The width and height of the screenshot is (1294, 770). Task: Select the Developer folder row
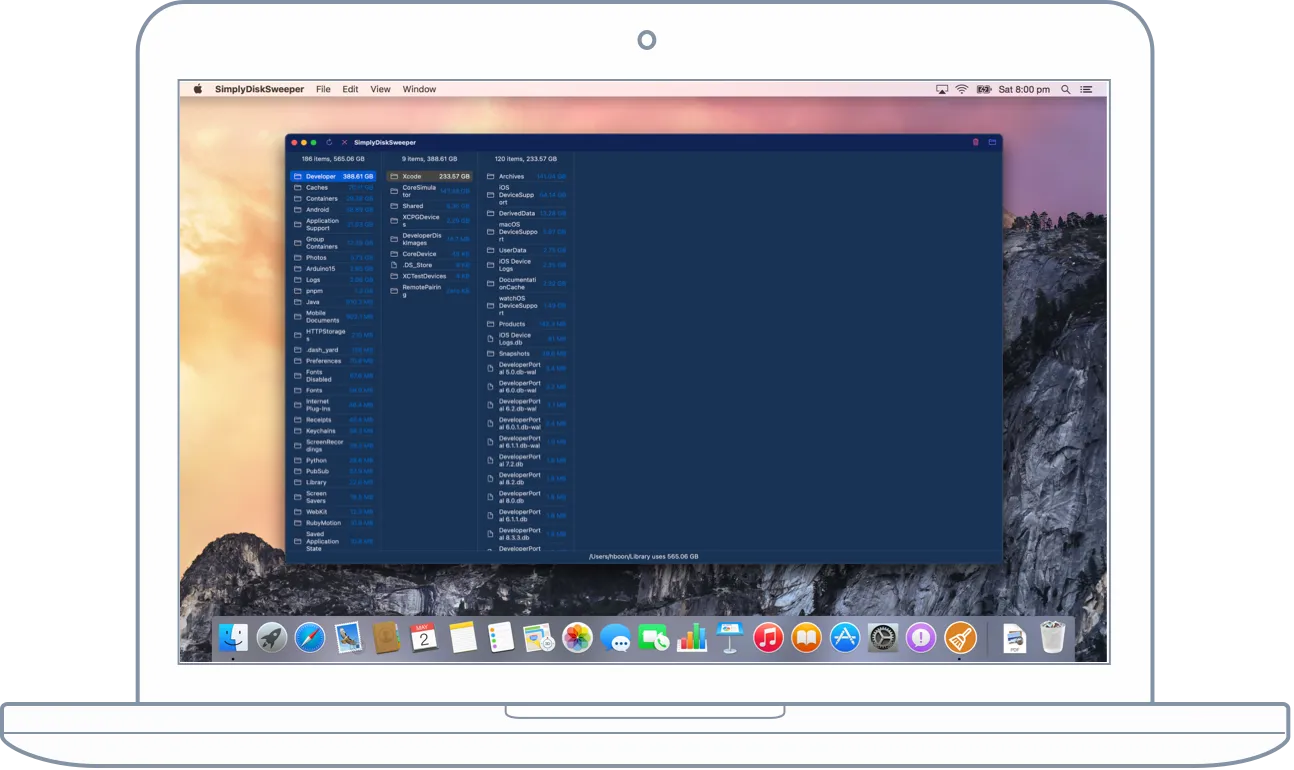(x=333, y=176)
